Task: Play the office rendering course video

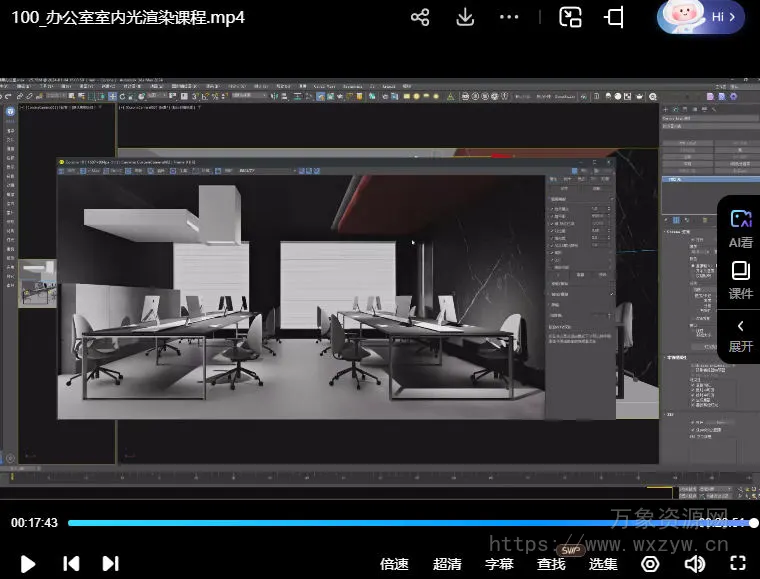Action: point(28,564)
